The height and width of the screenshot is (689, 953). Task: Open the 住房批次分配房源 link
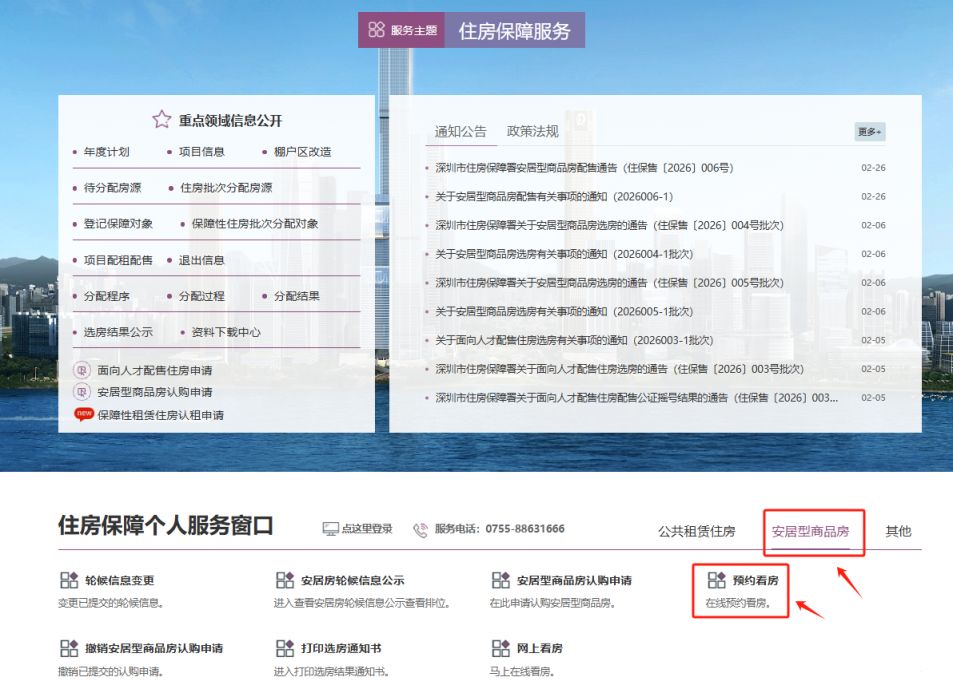226,188
